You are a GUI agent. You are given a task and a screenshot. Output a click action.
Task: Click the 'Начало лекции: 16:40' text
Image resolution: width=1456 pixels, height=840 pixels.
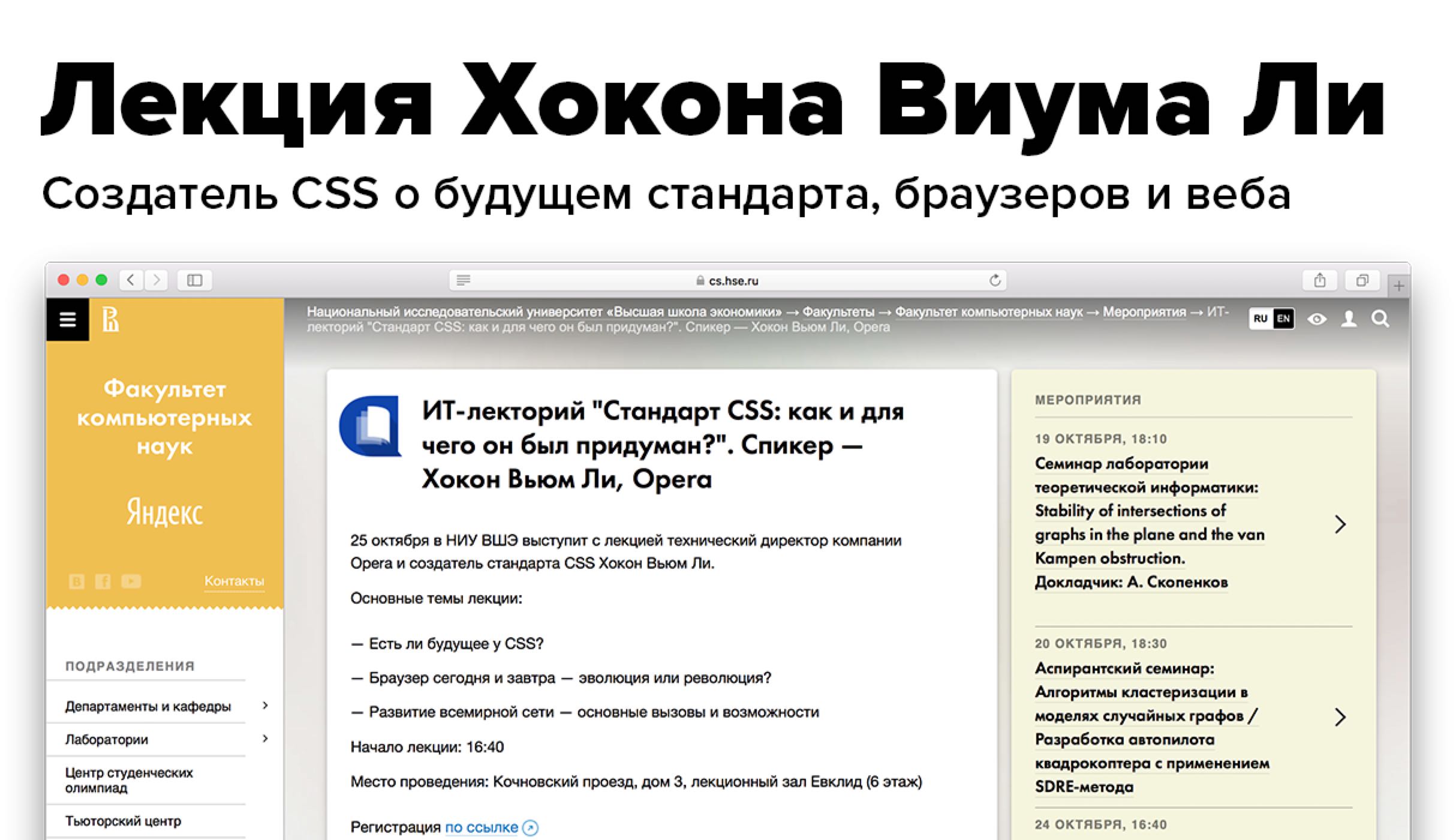427,747
